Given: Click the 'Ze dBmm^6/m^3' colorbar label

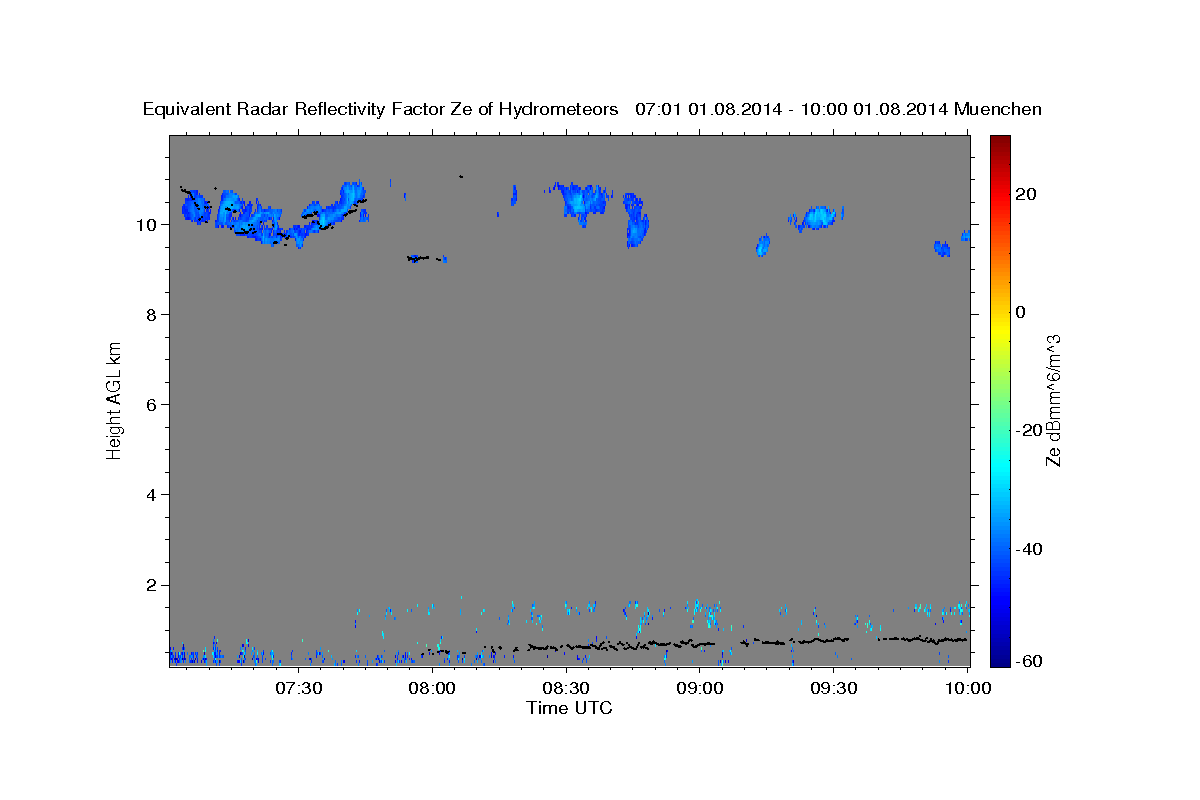Looking at the screenshot, I should (x=1054, y=400).
